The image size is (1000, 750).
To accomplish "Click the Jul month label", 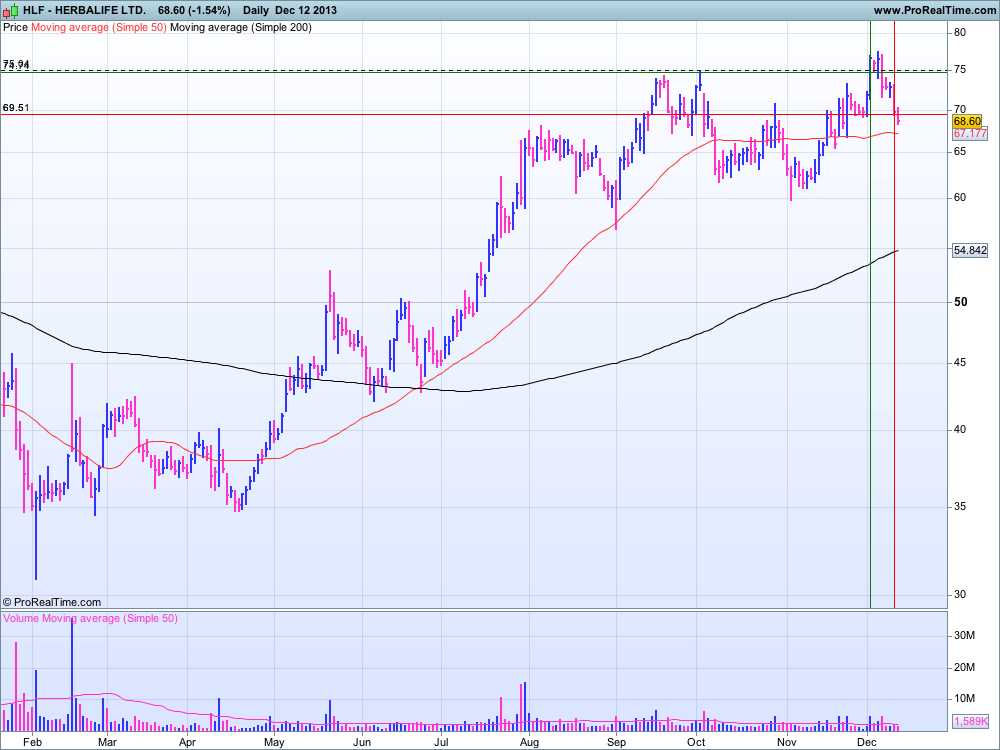I will [x=440, y=742].
